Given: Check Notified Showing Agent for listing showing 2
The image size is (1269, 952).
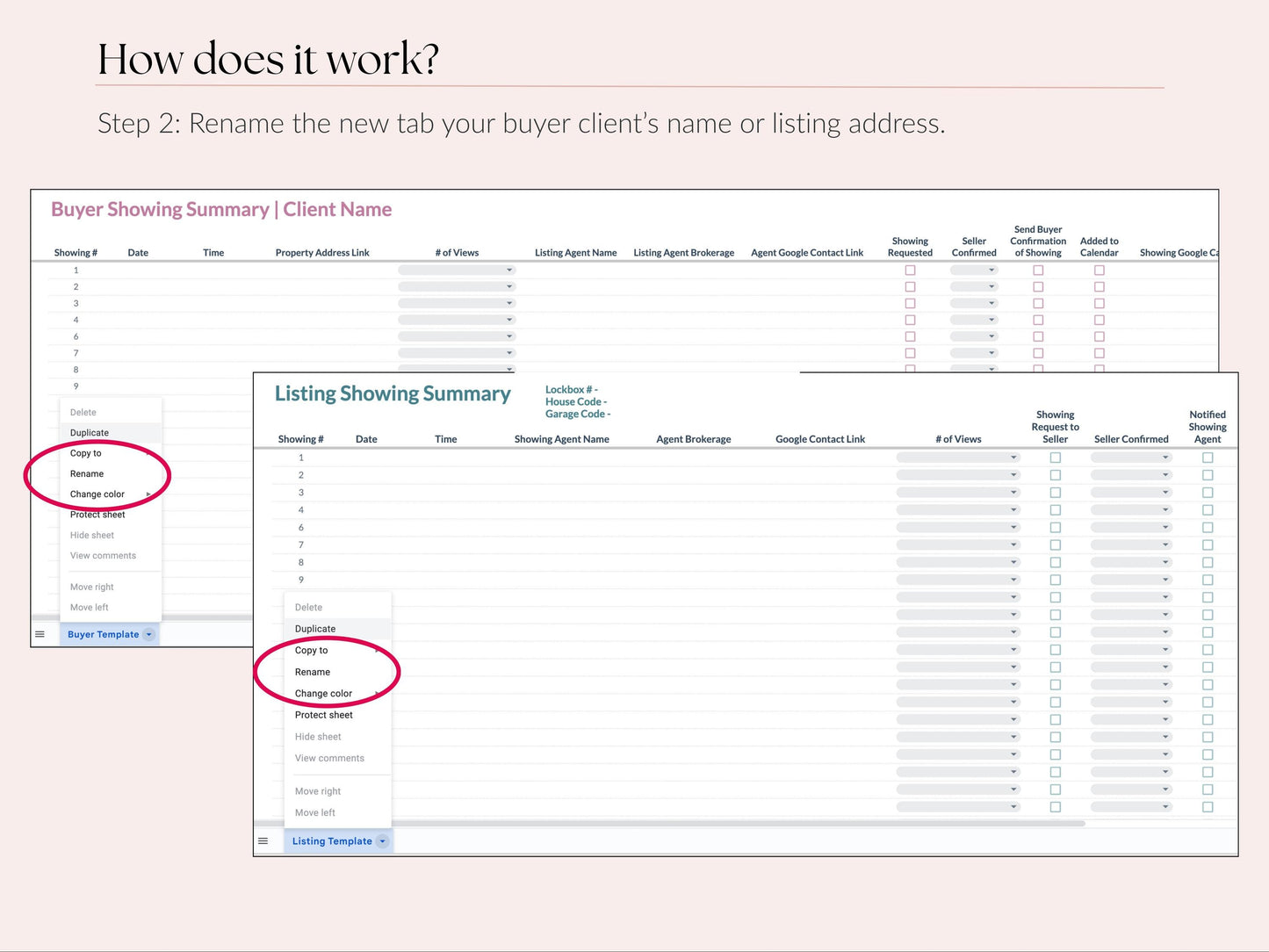Looking at the screenshot, I should 1208,475.
